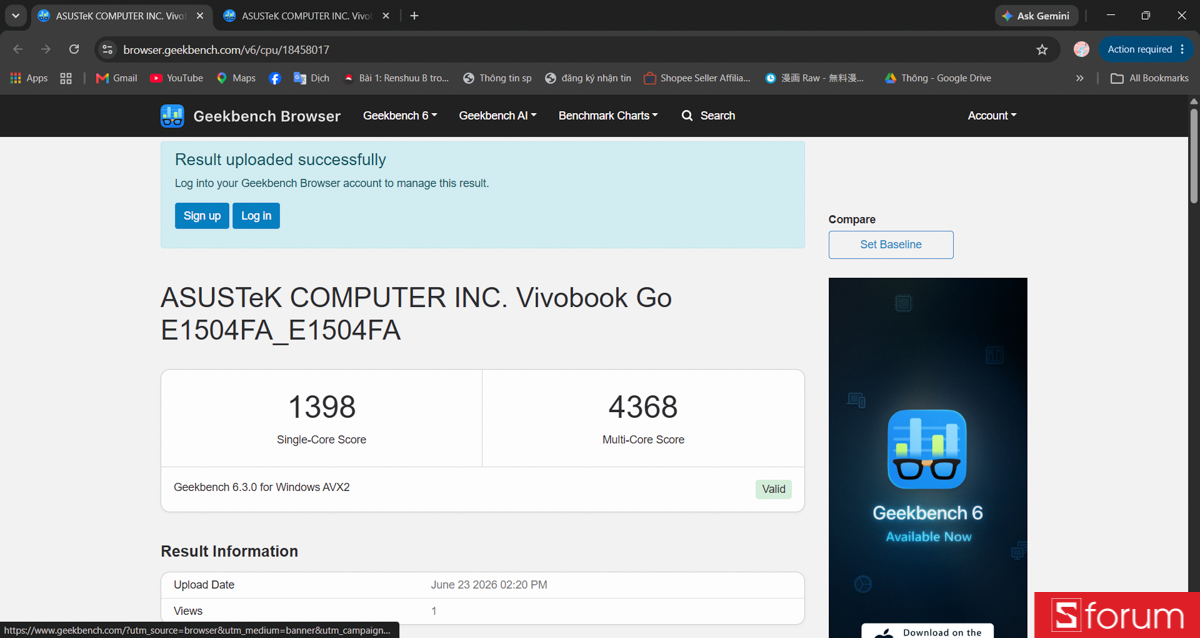
Task: Go back using the back arrow
Action: (x=18, y=49)
